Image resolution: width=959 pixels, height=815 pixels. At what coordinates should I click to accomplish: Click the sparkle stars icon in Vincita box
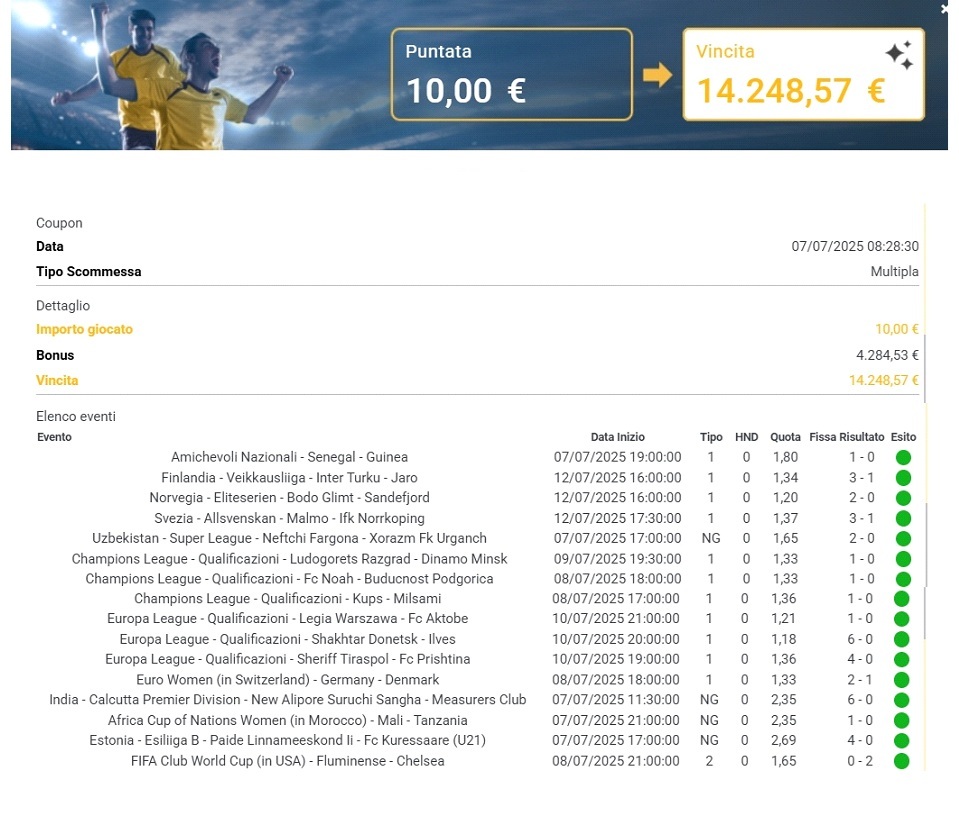click(899, 55)
